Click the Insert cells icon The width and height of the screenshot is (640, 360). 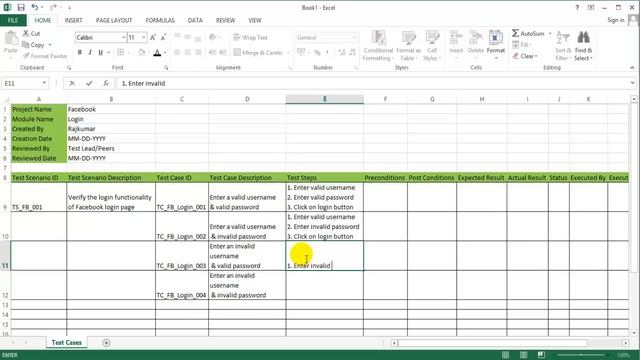pyautogui.click(x=456, y=38)
